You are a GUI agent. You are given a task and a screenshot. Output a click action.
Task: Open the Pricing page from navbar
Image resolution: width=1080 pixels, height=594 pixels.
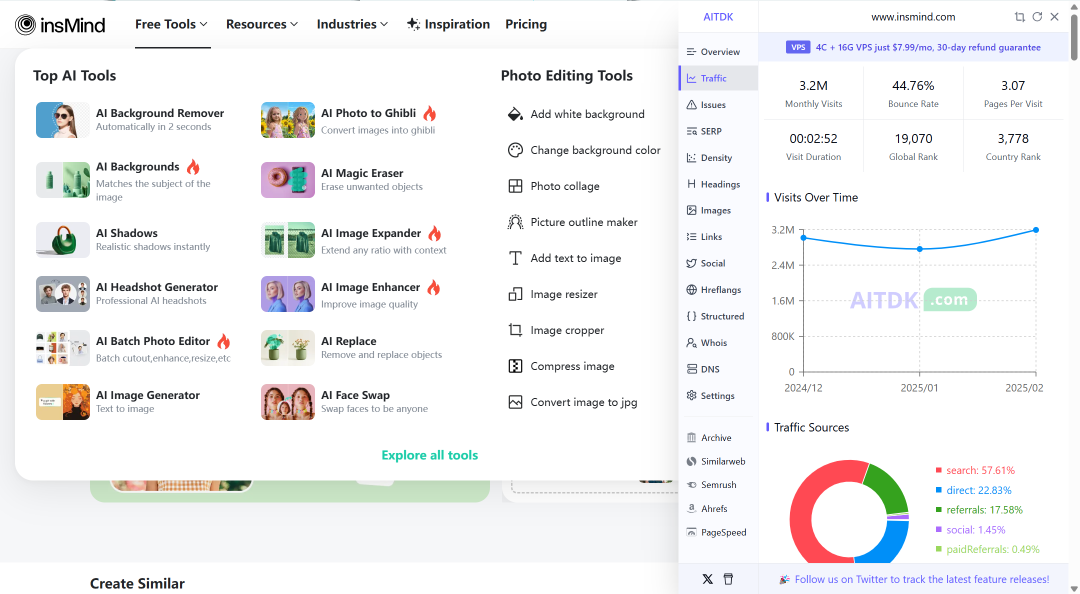pyautogui.click(x=526, y=24)
